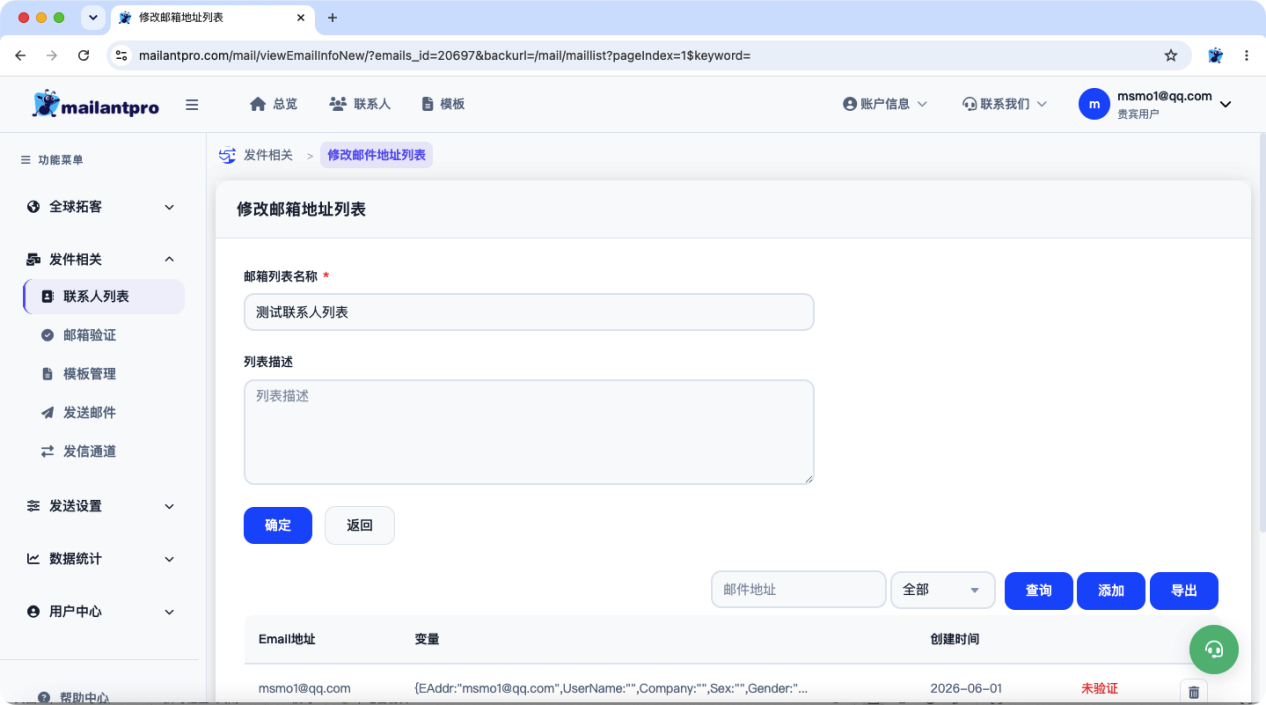Click the 返回 button

(360, 525)
